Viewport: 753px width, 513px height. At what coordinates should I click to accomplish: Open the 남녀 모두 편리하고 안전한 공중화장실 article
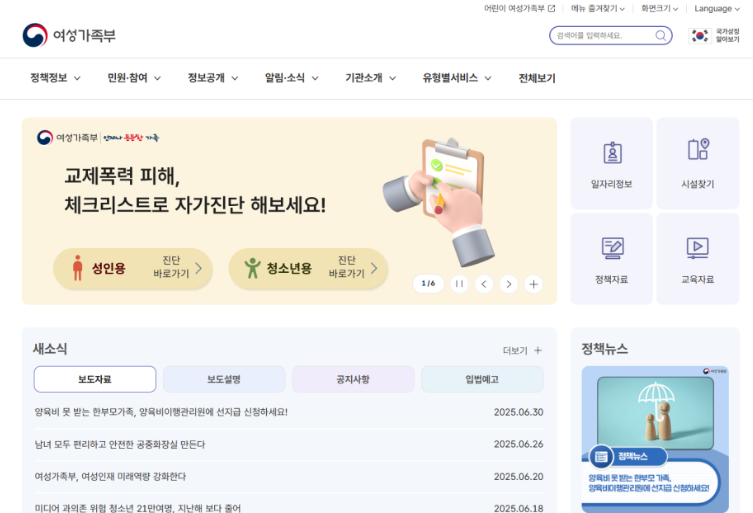coord(120,444)
